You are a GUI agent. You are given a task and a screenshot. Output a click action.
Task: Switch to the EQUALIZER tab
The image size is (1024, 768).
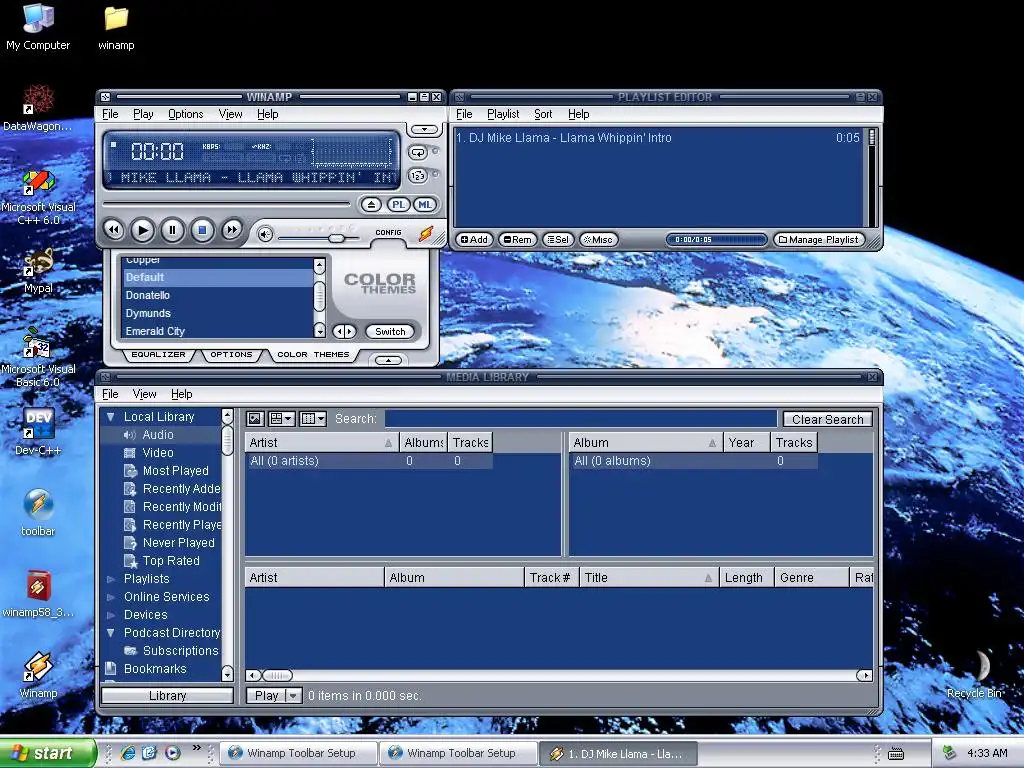[x=159, y=355]
